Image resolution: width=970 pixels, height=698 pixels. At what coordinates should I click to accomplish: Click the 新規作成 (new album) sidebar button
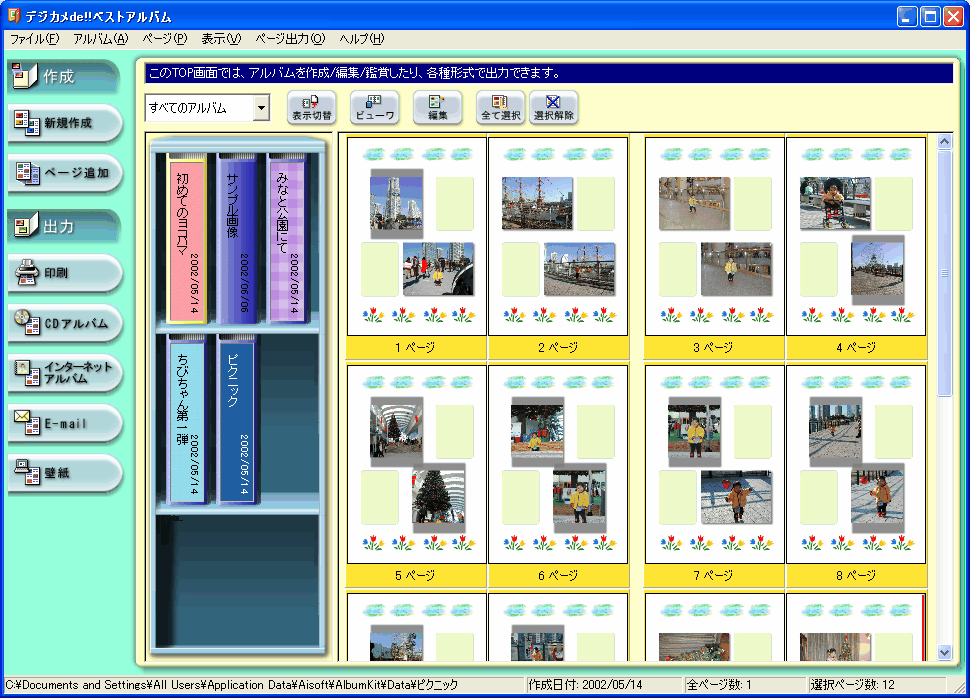pos(65,123)
